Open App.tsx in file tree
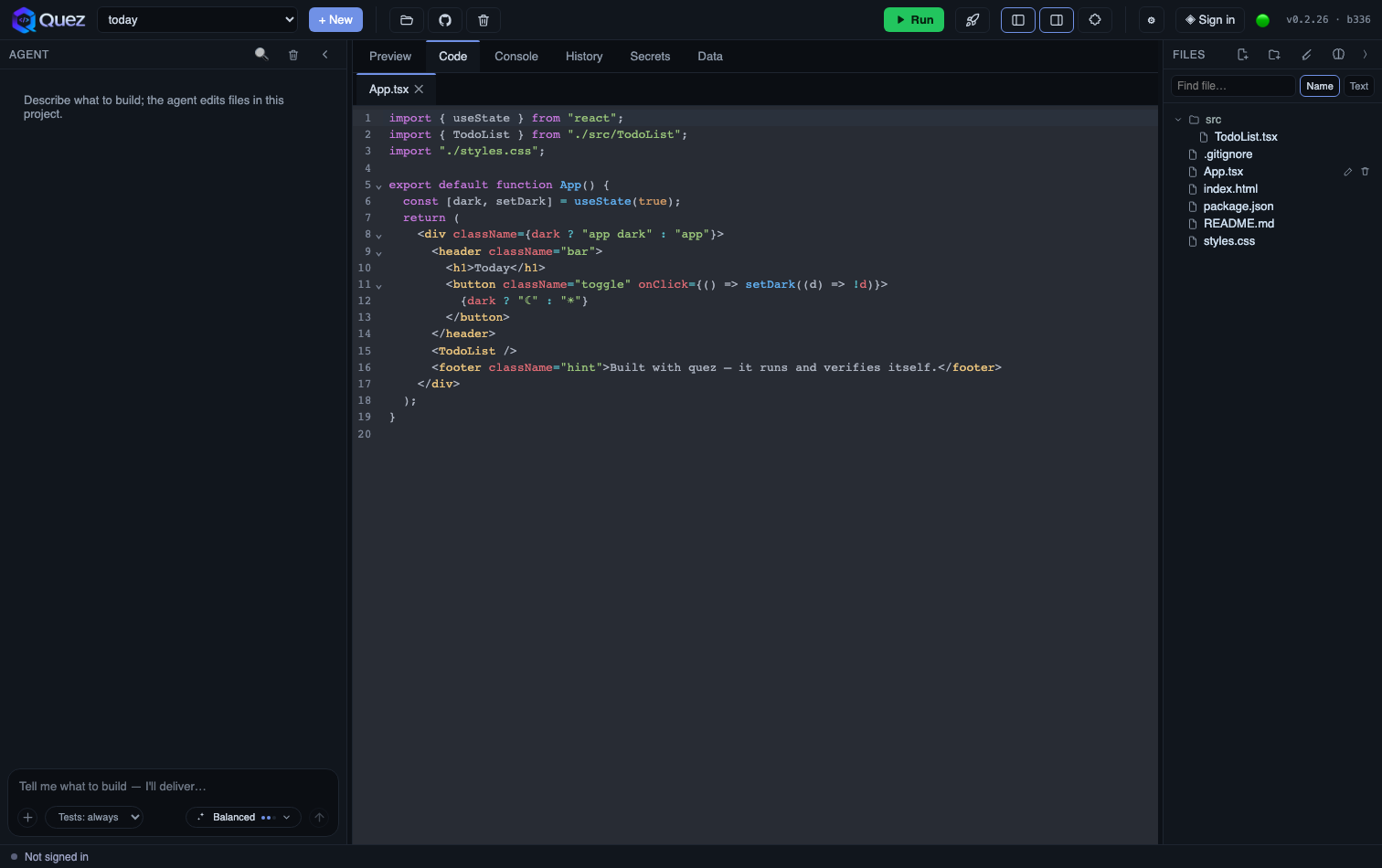This screenshot has height=868, width=1382. [x=1223, y=172]
